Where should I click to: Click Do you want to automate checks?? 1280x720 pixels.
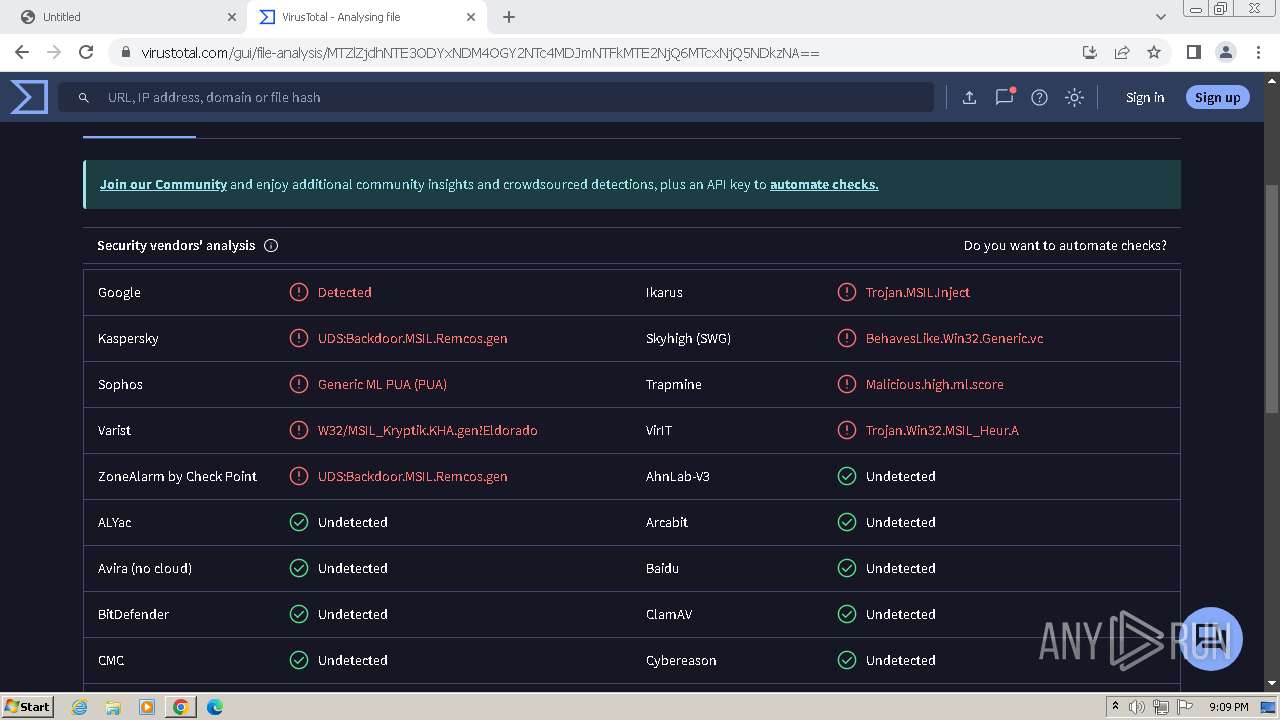[x=1065, y=245]
